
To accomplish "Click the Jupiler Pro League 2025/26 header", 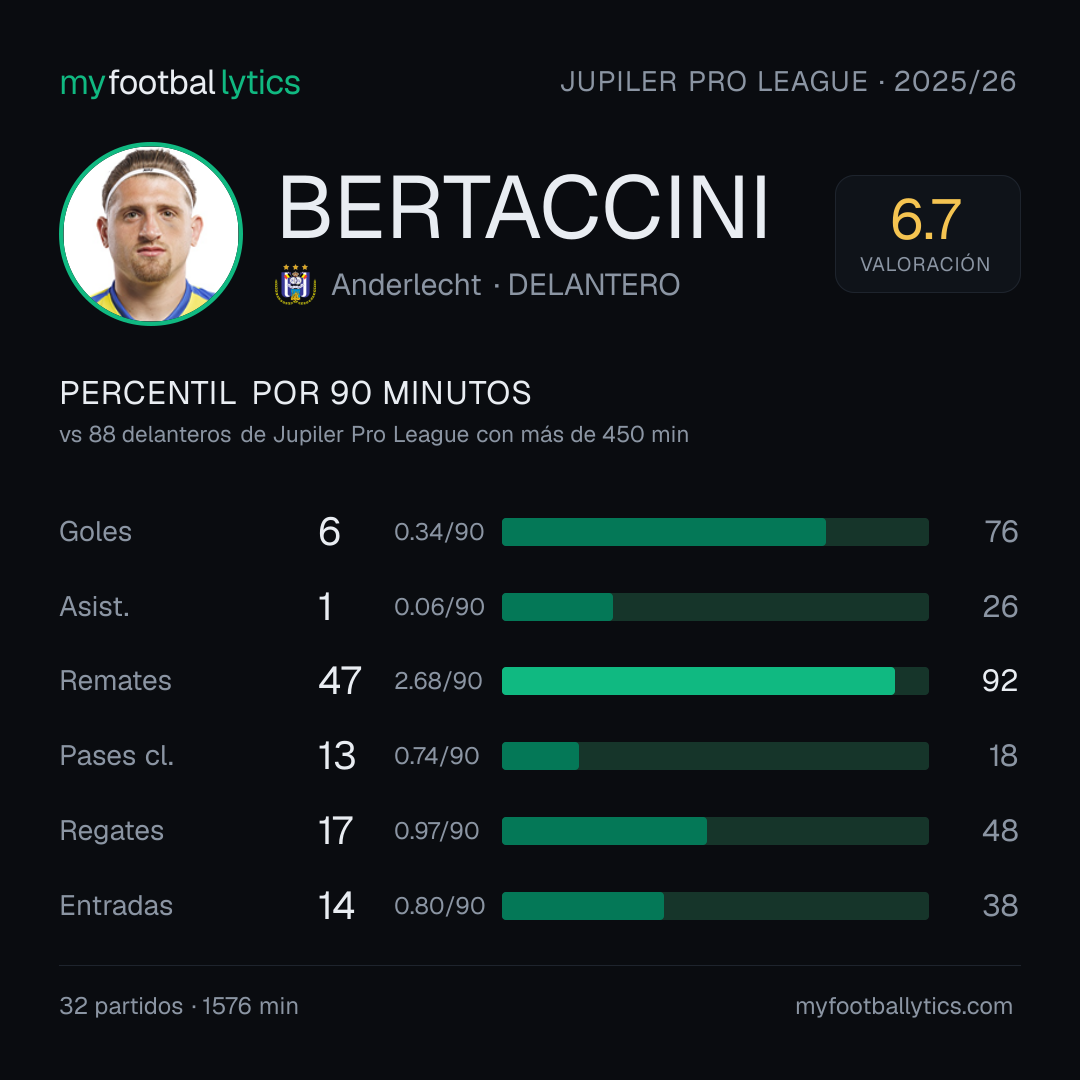I will [788, 81].
